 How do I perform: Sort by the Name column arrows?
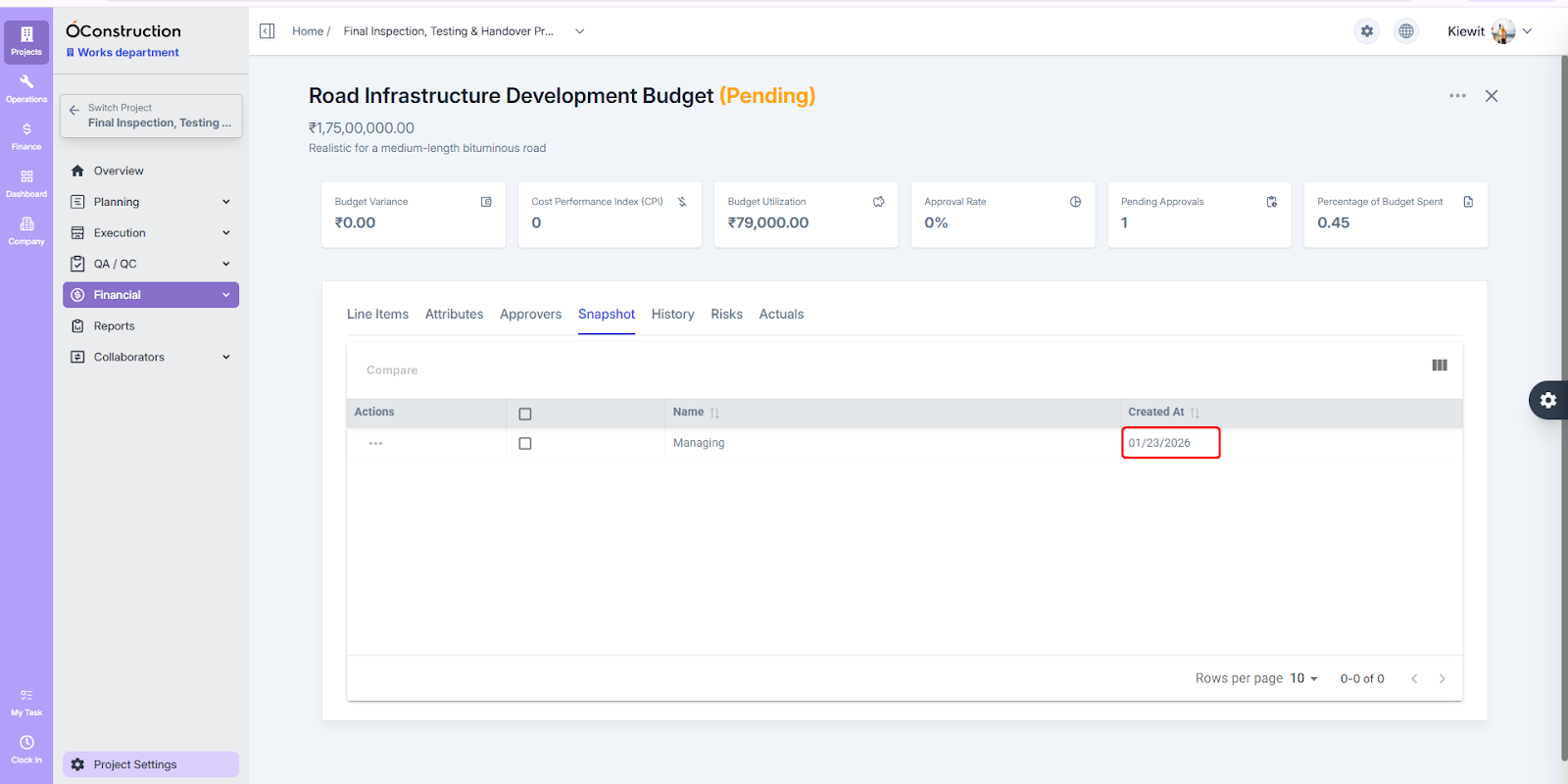pos(714,413)
